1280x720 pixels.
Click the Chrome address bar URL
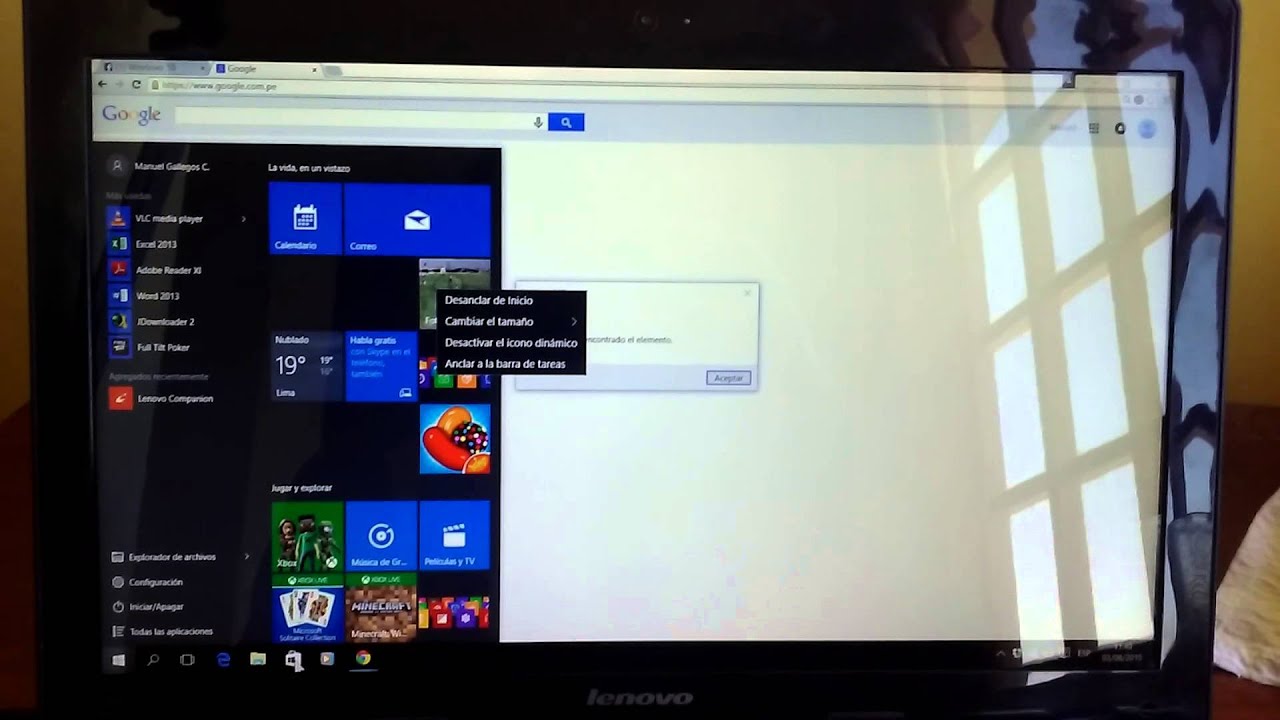pos(218,86)
